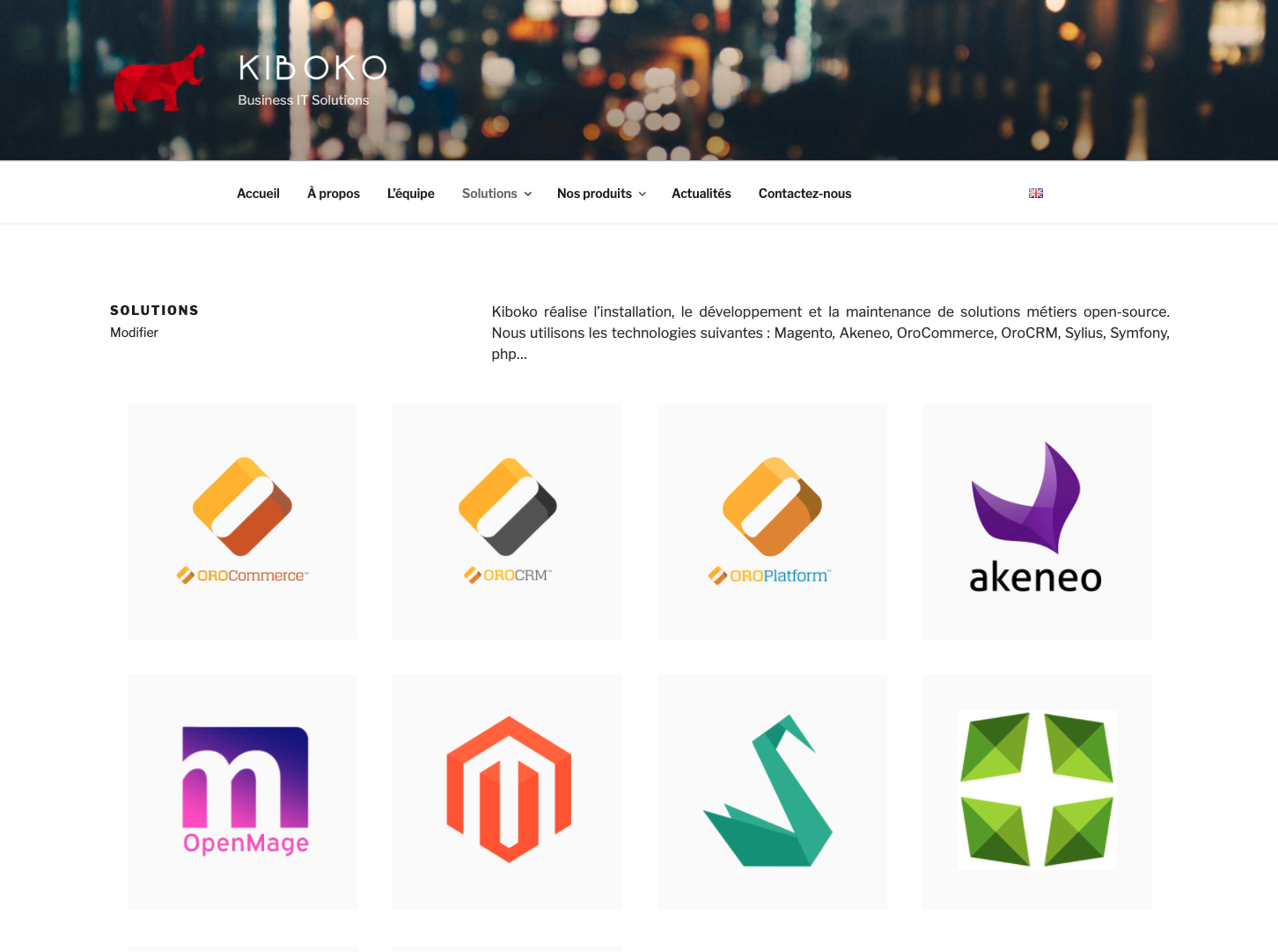Click the Kiboko réalise l'installation paragraph
1278x952 pixels.
[x=831, y=333]
